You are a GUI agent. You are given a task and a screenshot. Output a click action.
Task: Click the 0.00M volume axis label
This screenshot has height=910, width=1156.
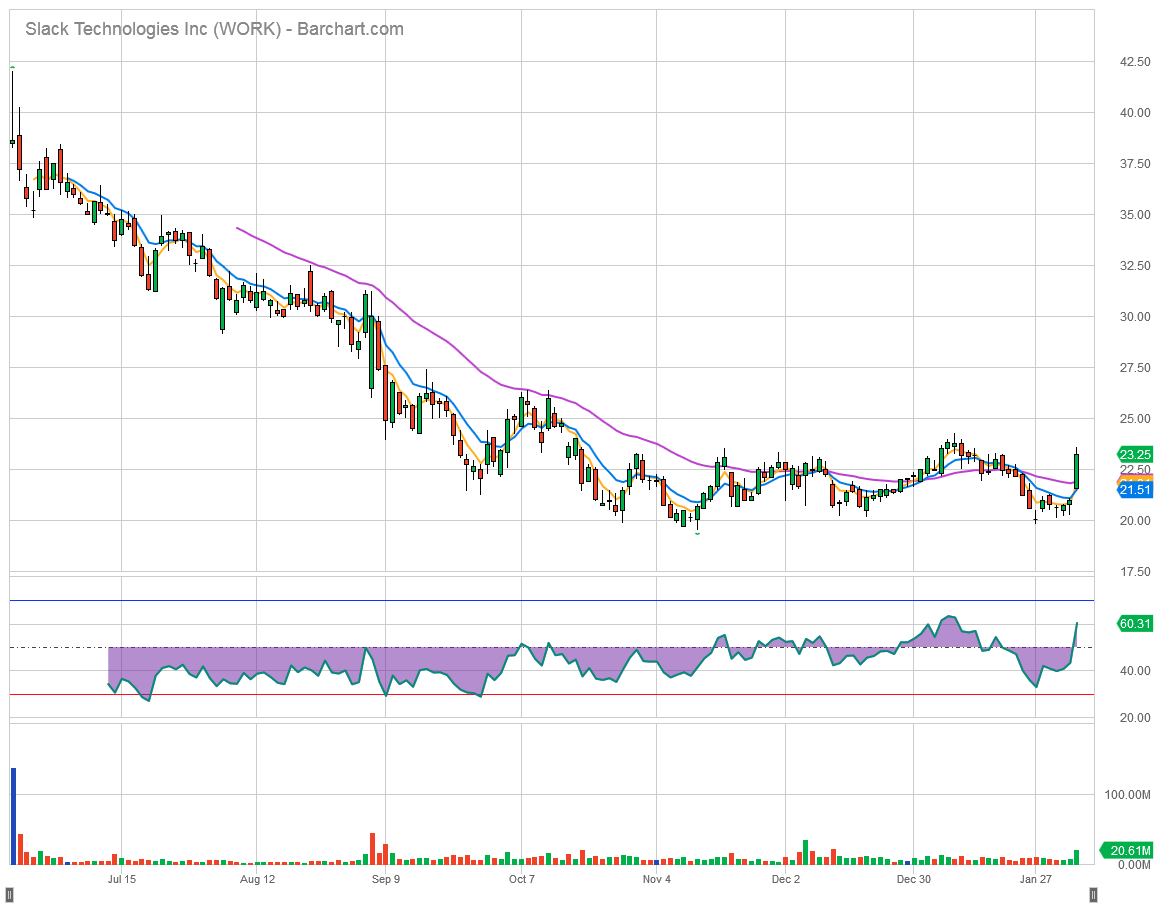tap(1134, 864)
